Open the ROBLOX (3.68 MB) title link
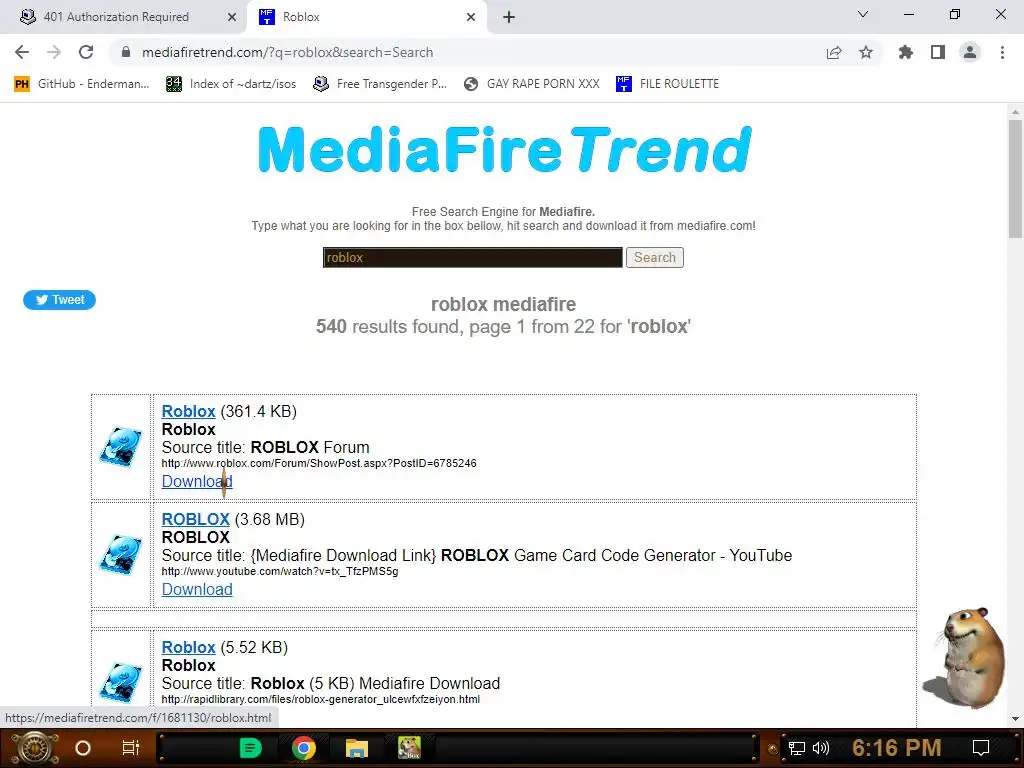 click(195, 519)
